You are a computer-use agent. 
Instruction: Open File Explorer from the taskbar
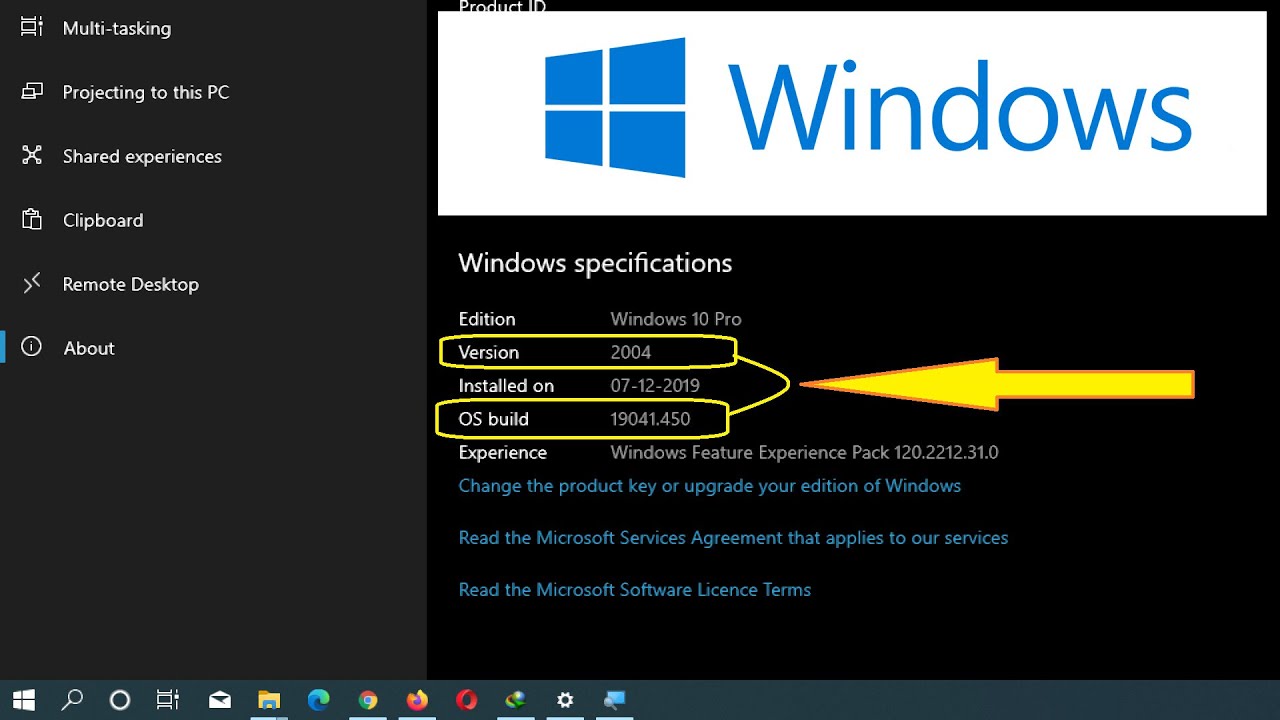(x=269, y=700)
